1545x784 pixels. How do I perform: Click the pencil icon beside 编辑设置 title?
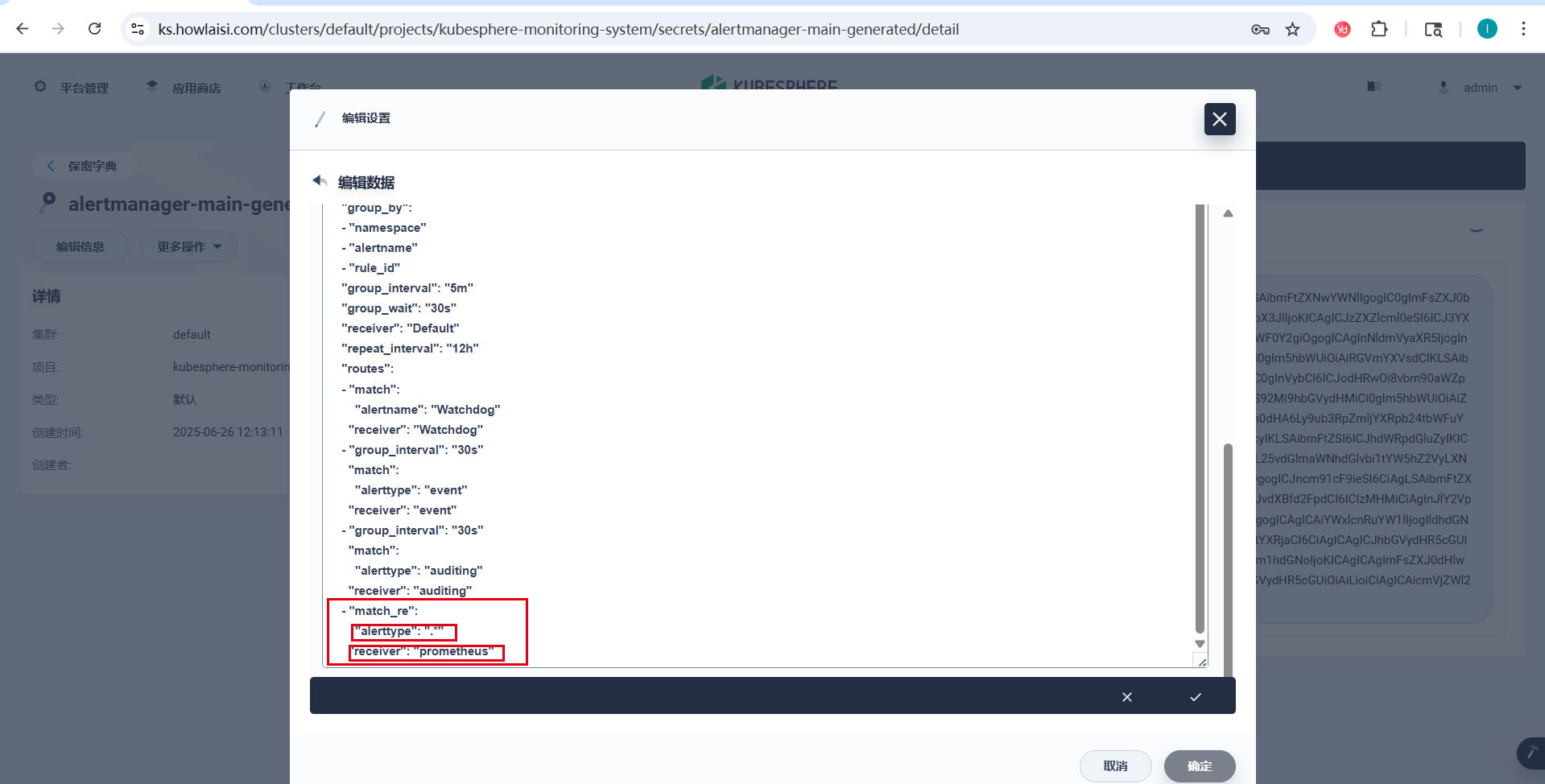point(320,118)
